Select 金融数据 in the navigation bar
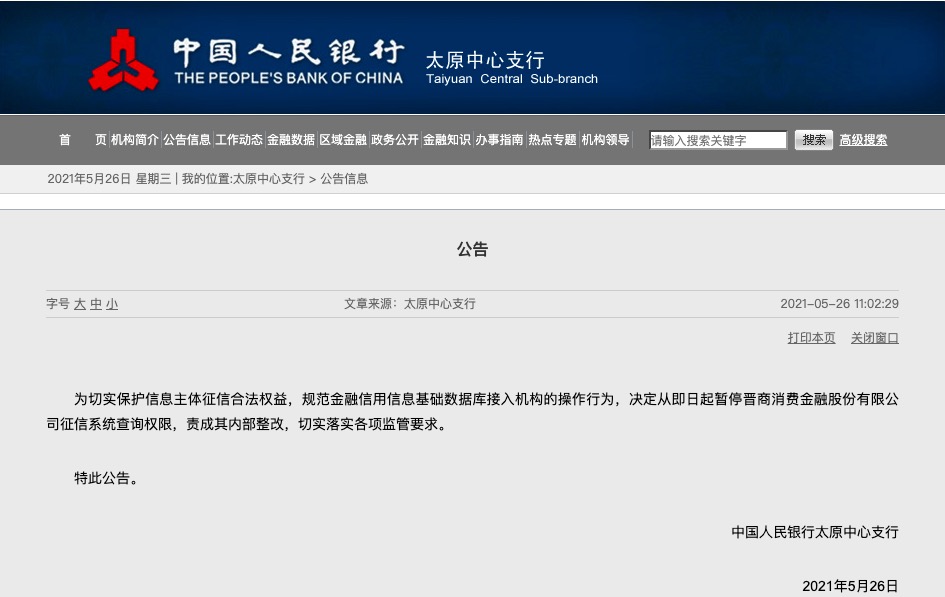 [x=291, y=140]
